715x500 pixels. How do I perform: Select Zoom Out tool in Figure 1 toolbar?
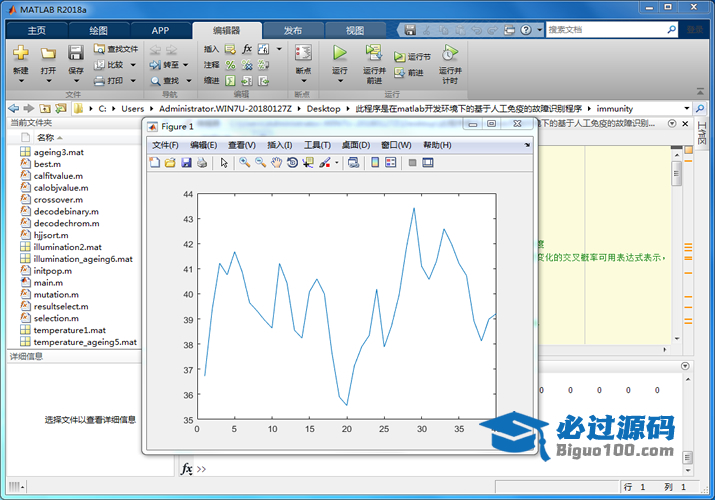[x=260, y=163]
